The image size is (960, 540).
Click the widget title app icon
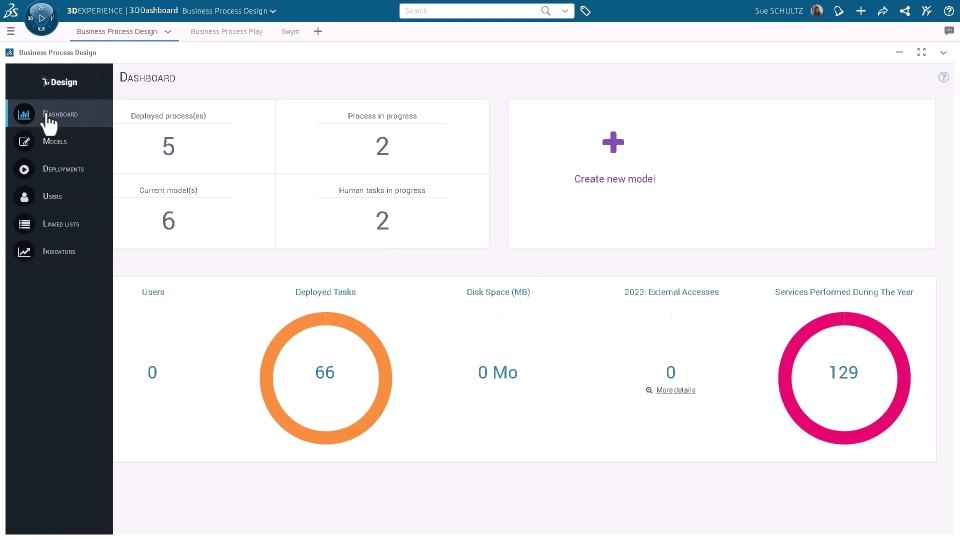click(x=10, y=53)
